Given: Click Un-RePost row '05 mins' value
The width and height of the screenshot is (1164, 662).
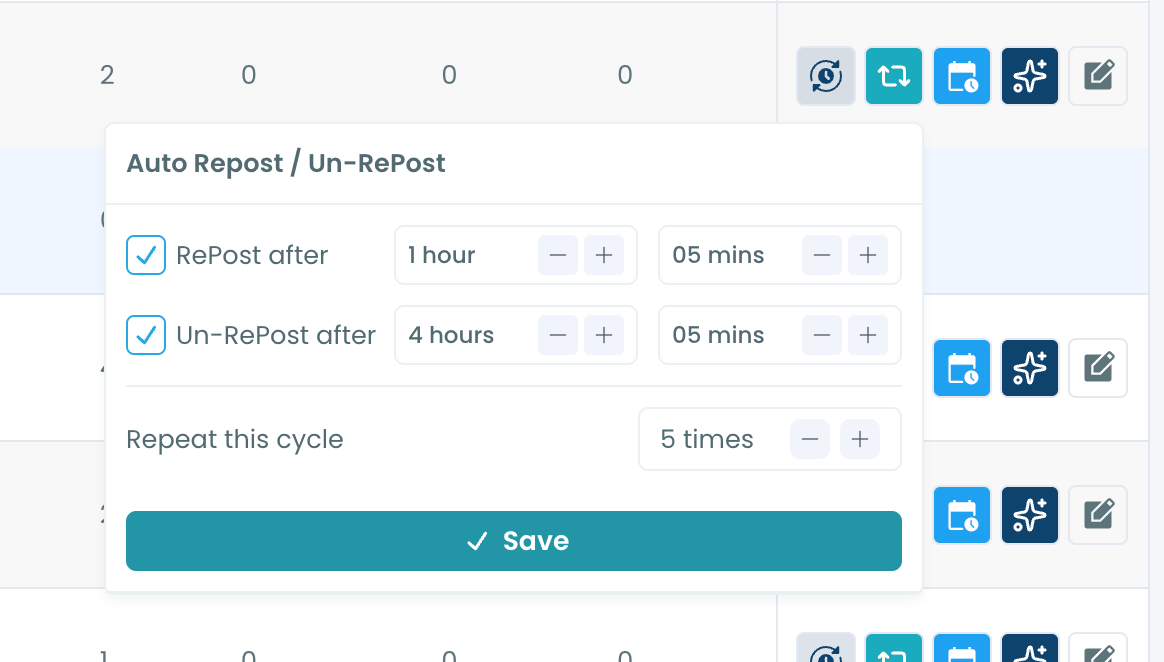Looking at the screenshot, I should pyautogui.click(x=718, y=335).
